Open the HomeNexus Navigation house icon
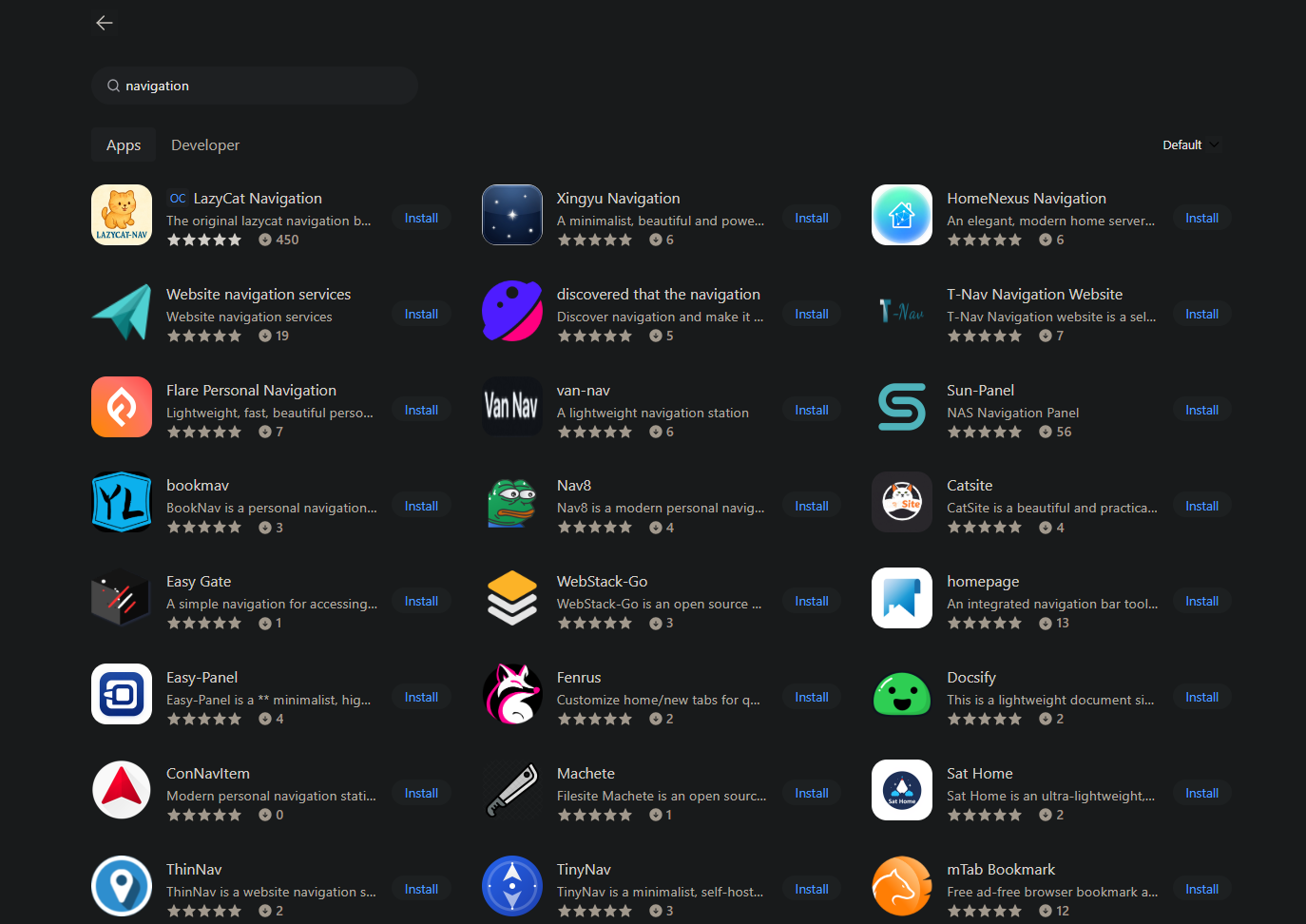 point(902,215)
